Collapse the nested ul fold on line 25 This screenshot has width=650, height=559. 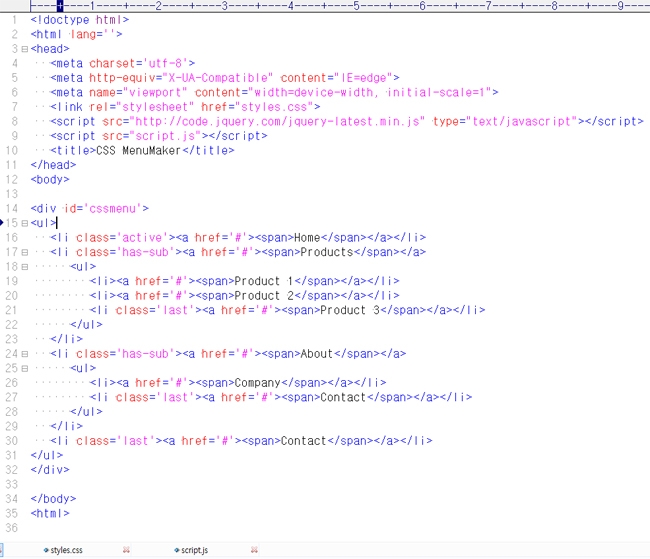pos(24,368)
